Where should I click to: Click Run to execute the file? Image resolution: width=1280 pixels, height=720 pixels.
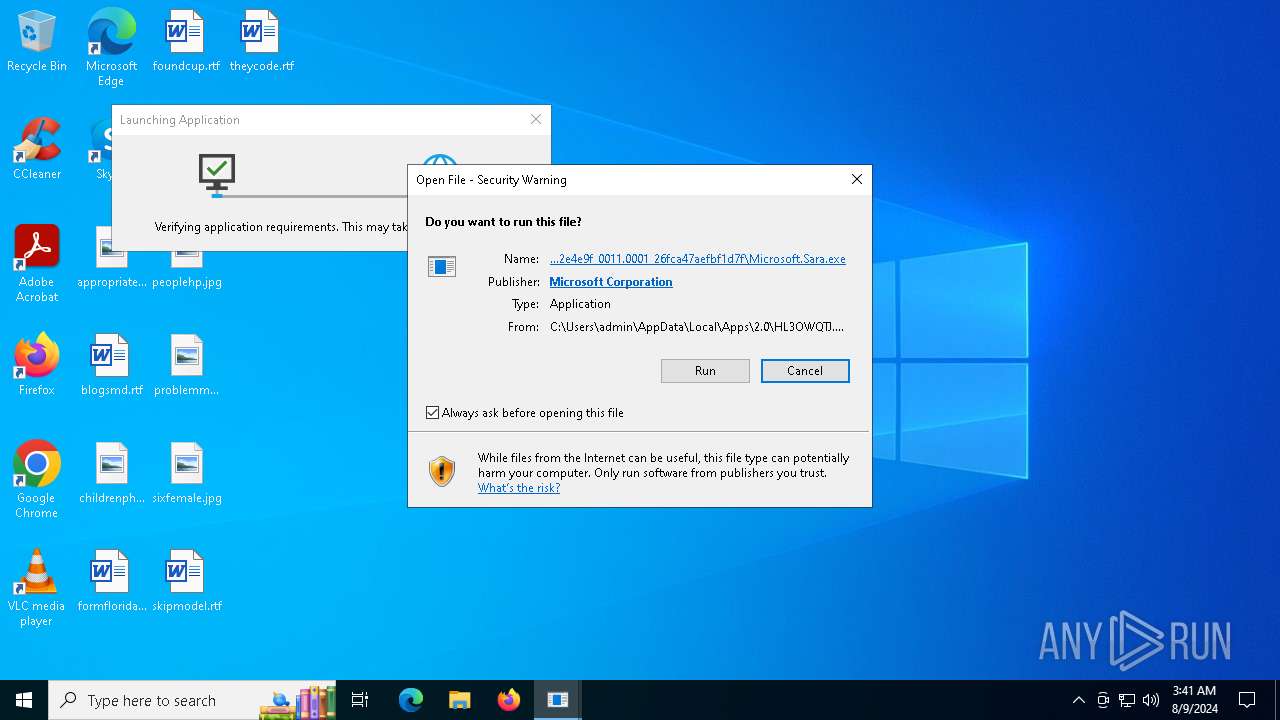(x=705, y=371)
